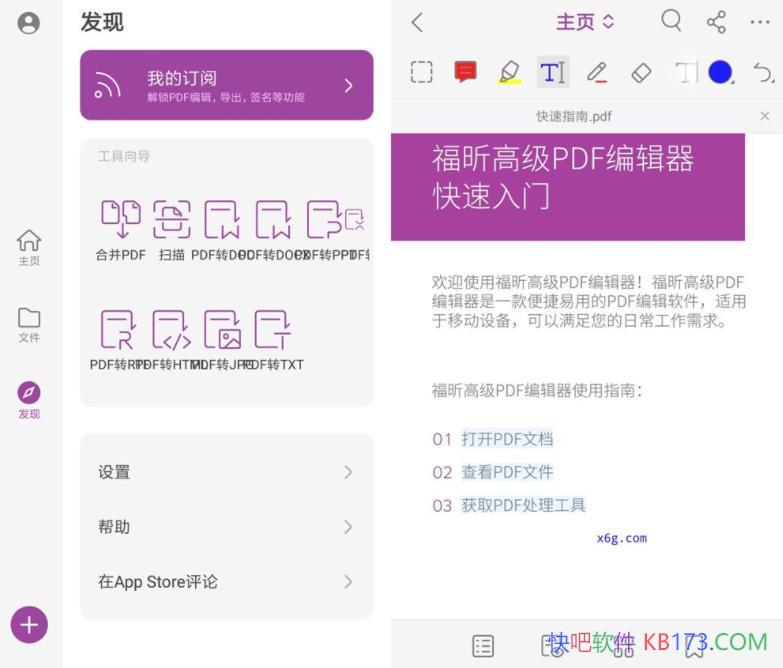Choose the highlighter tool
Viewport: 783px width, 668px height.
click(x=509, y=72)
